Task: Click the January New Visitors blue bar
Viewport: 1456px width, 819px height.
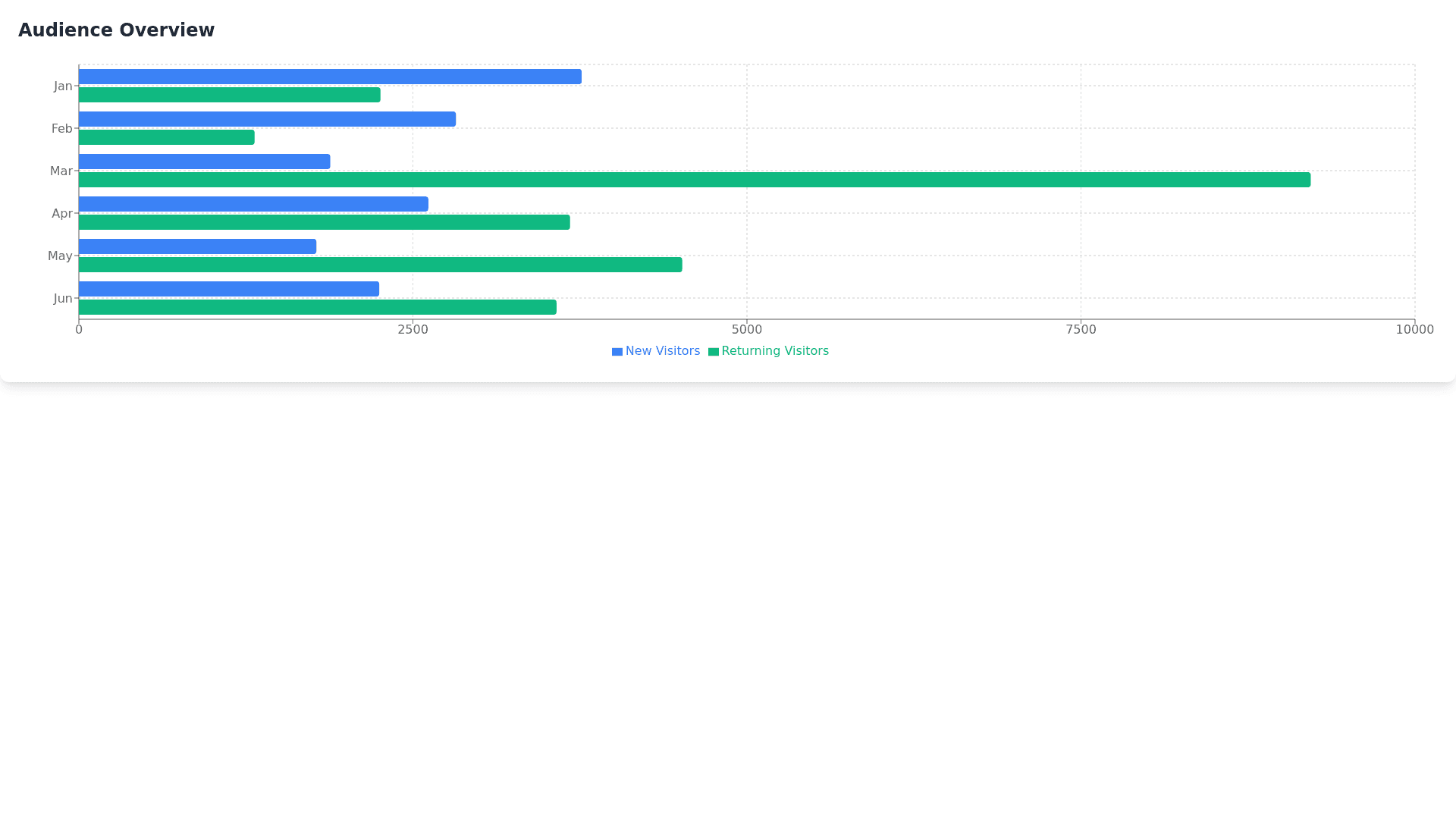Action: pos(330,77)
